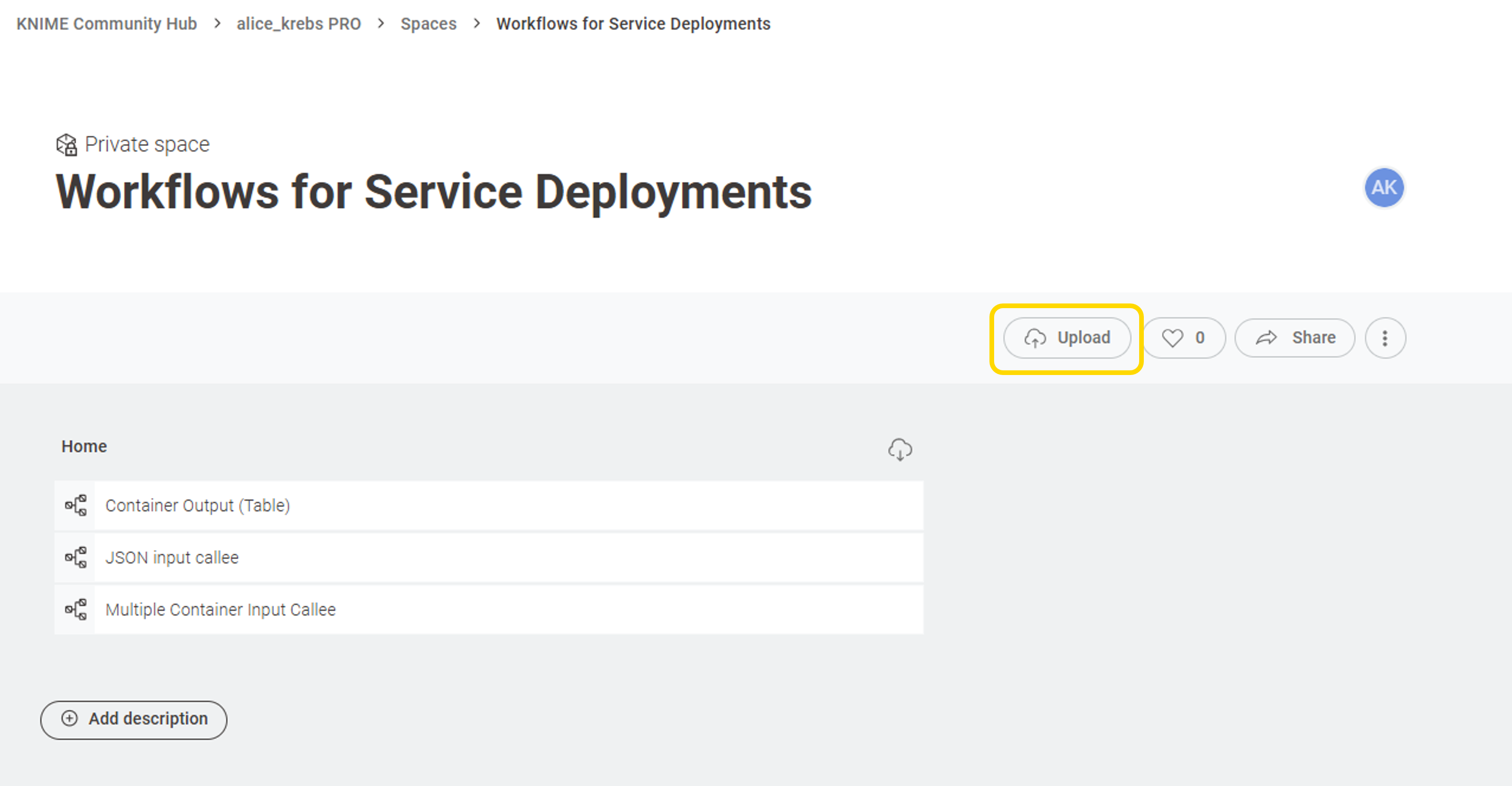Go to KNIME Community Hub breadcrumb
Image resolution: width=1512 pixels, height=786 pixels.
107,23
